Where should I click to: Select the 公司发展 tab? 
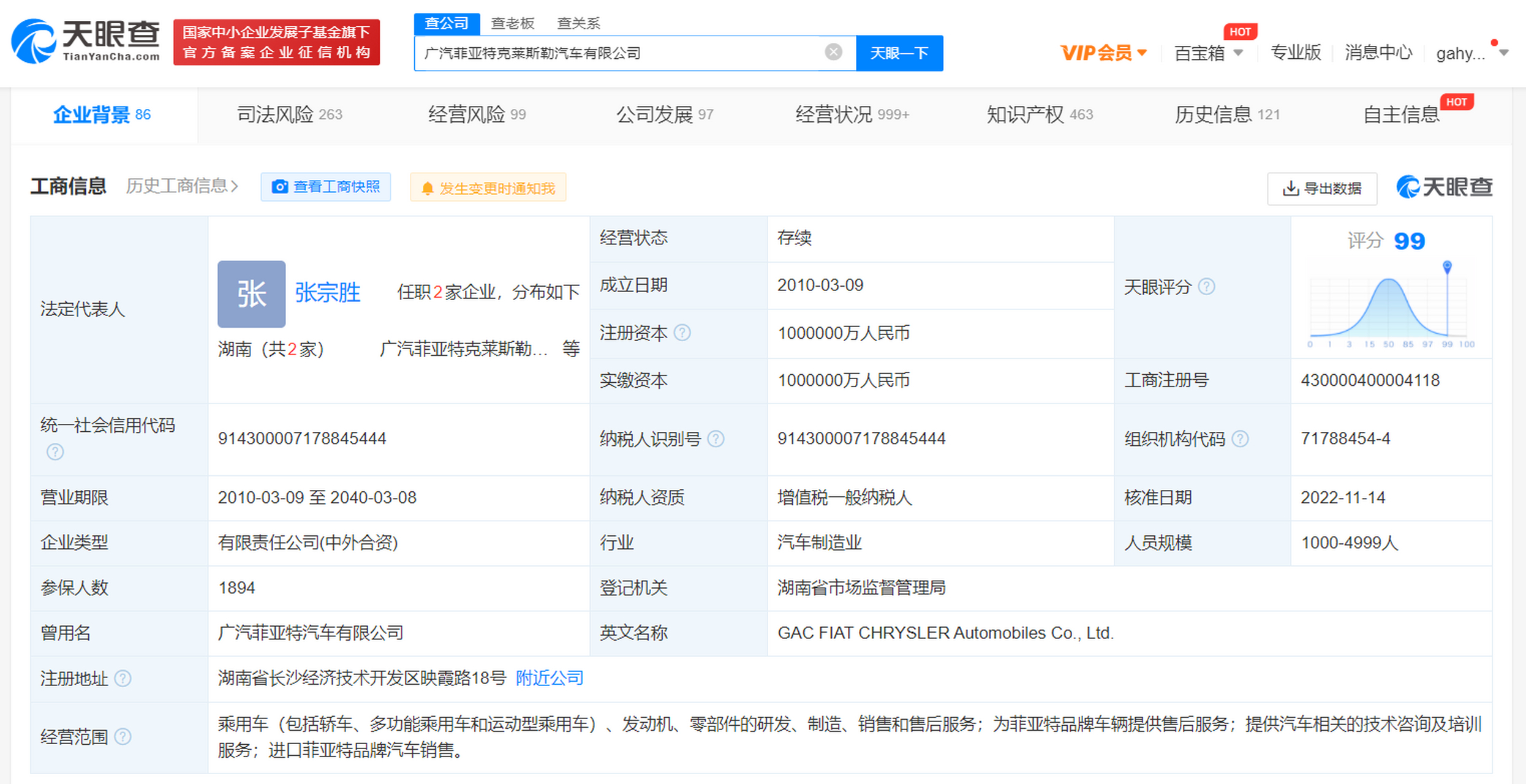(665, 115)
